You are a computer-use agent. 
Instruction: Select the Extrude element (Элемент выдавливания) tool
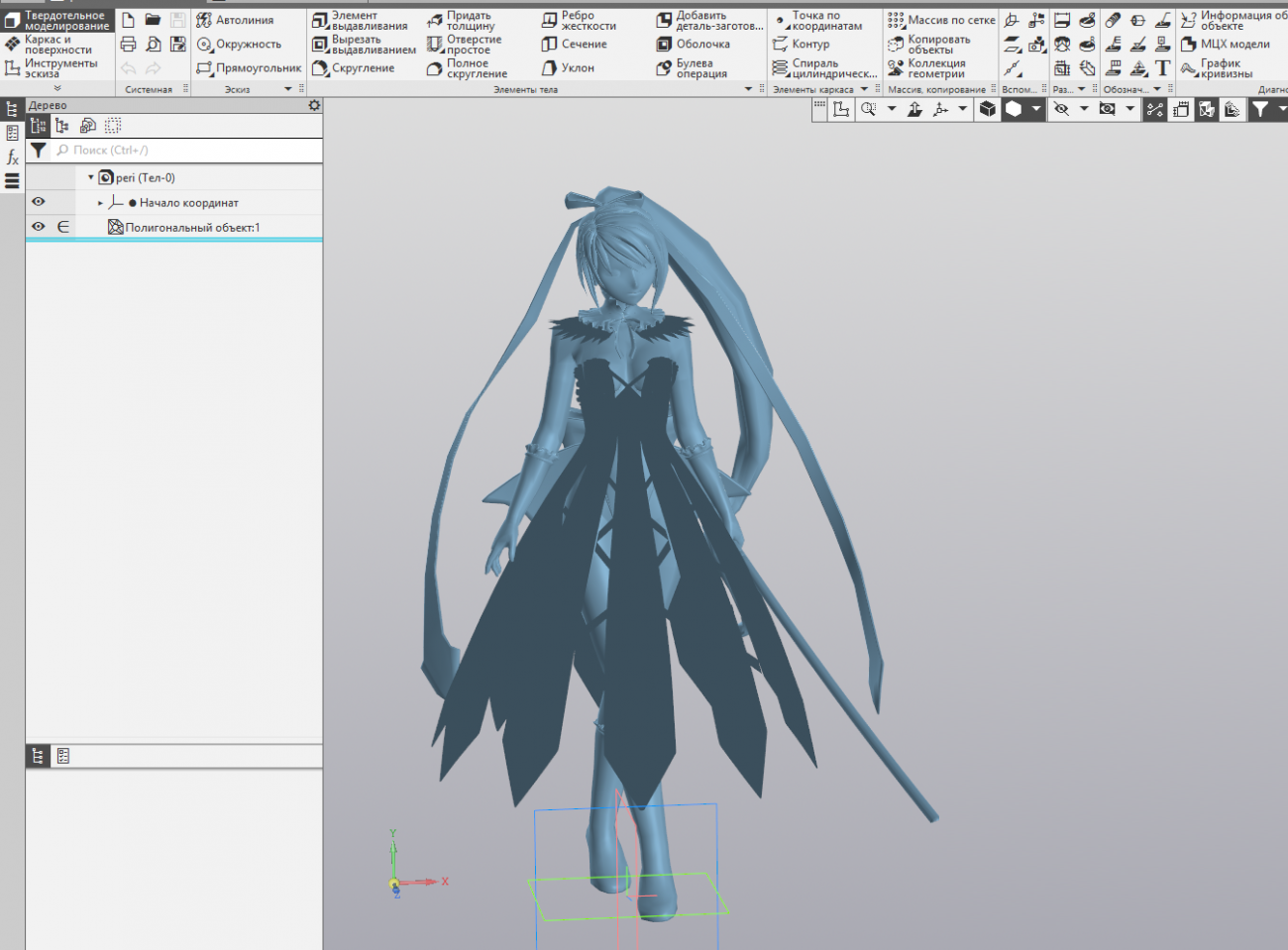[361, 21]
